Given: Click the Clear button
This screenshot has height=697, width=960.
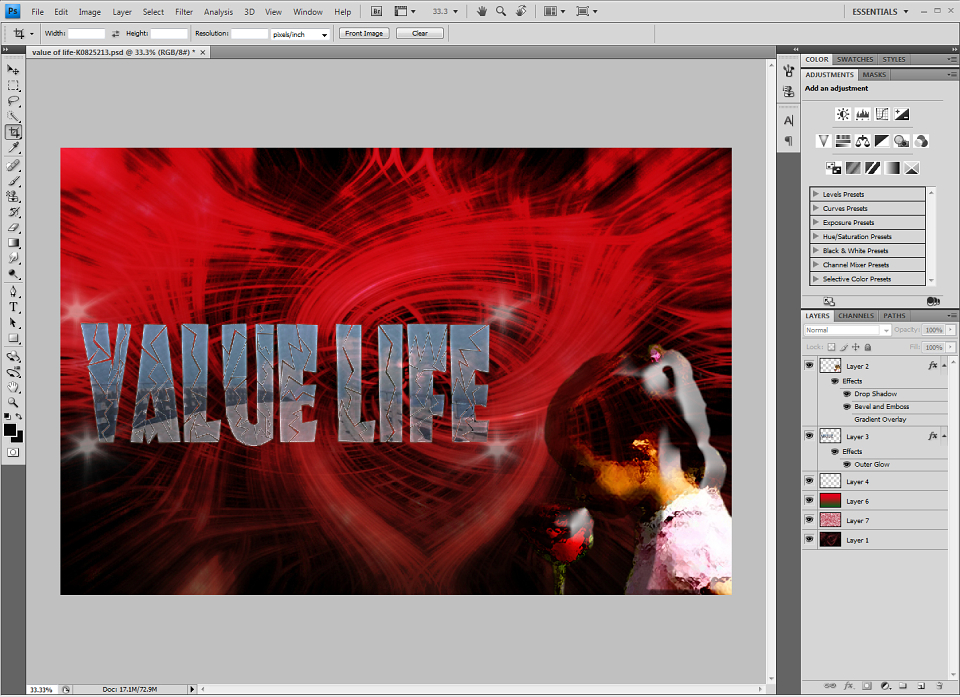Looking at the screenshot, I should 419,34.
